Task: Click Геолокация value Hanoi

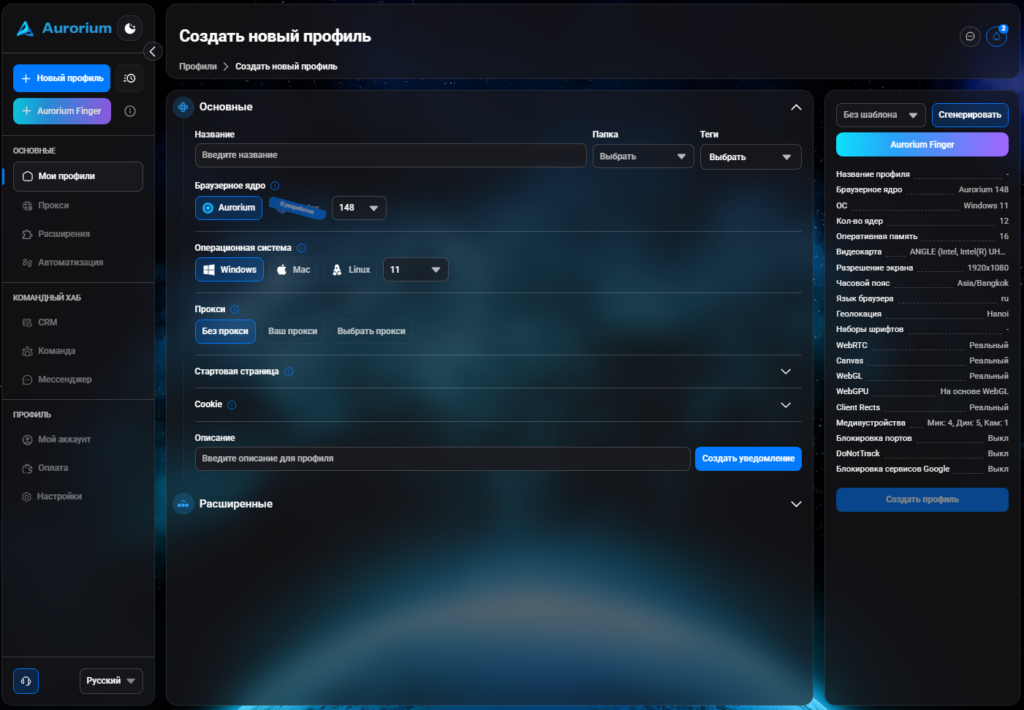Action: pos(997,314)
